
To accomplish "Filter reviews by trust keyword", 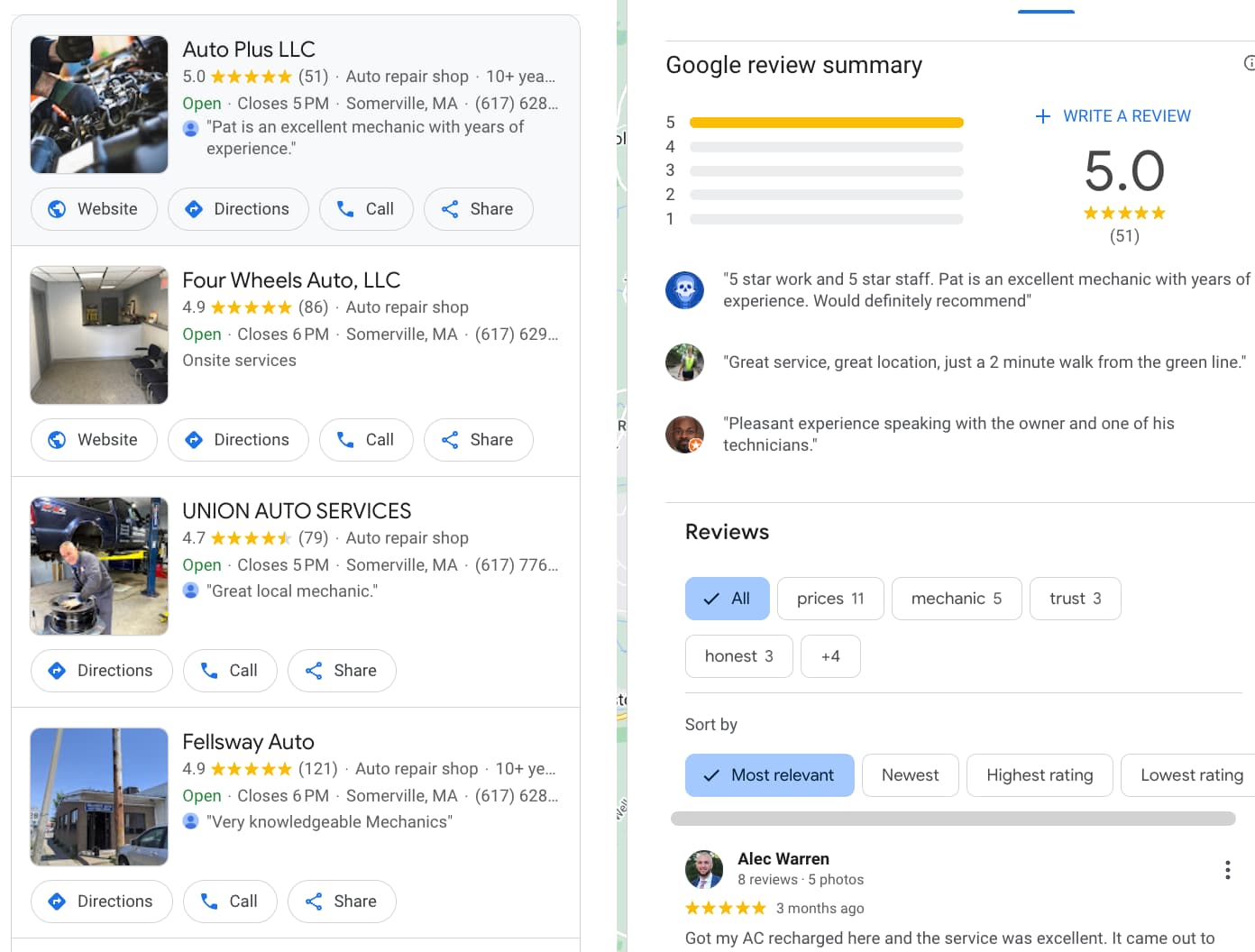I will point(1076,599).
